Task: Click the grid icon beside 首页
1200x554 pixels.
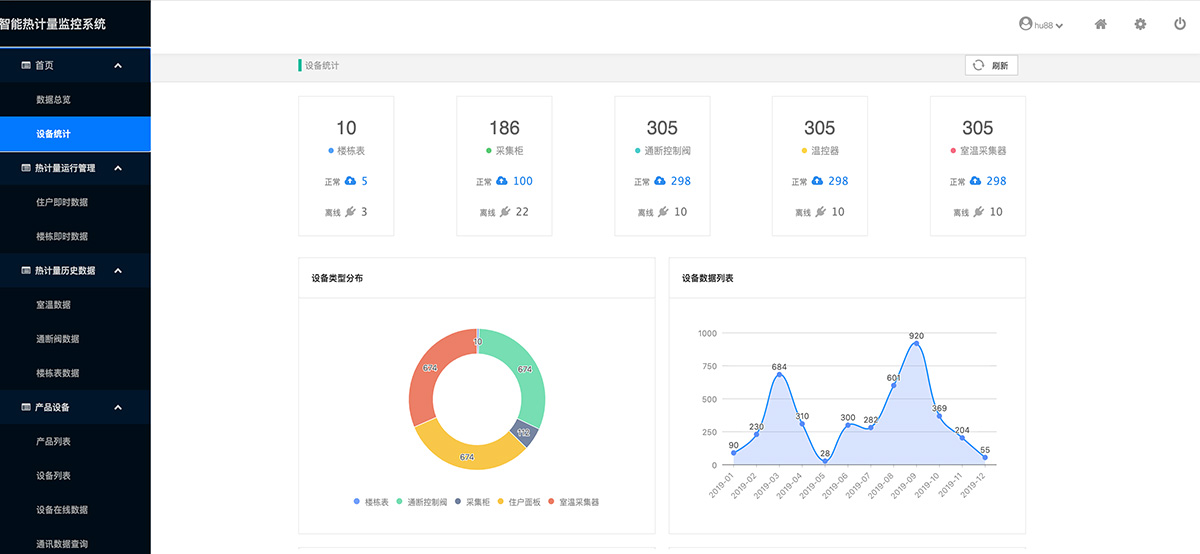Action: pyautogui.click(x=26, y=65)
